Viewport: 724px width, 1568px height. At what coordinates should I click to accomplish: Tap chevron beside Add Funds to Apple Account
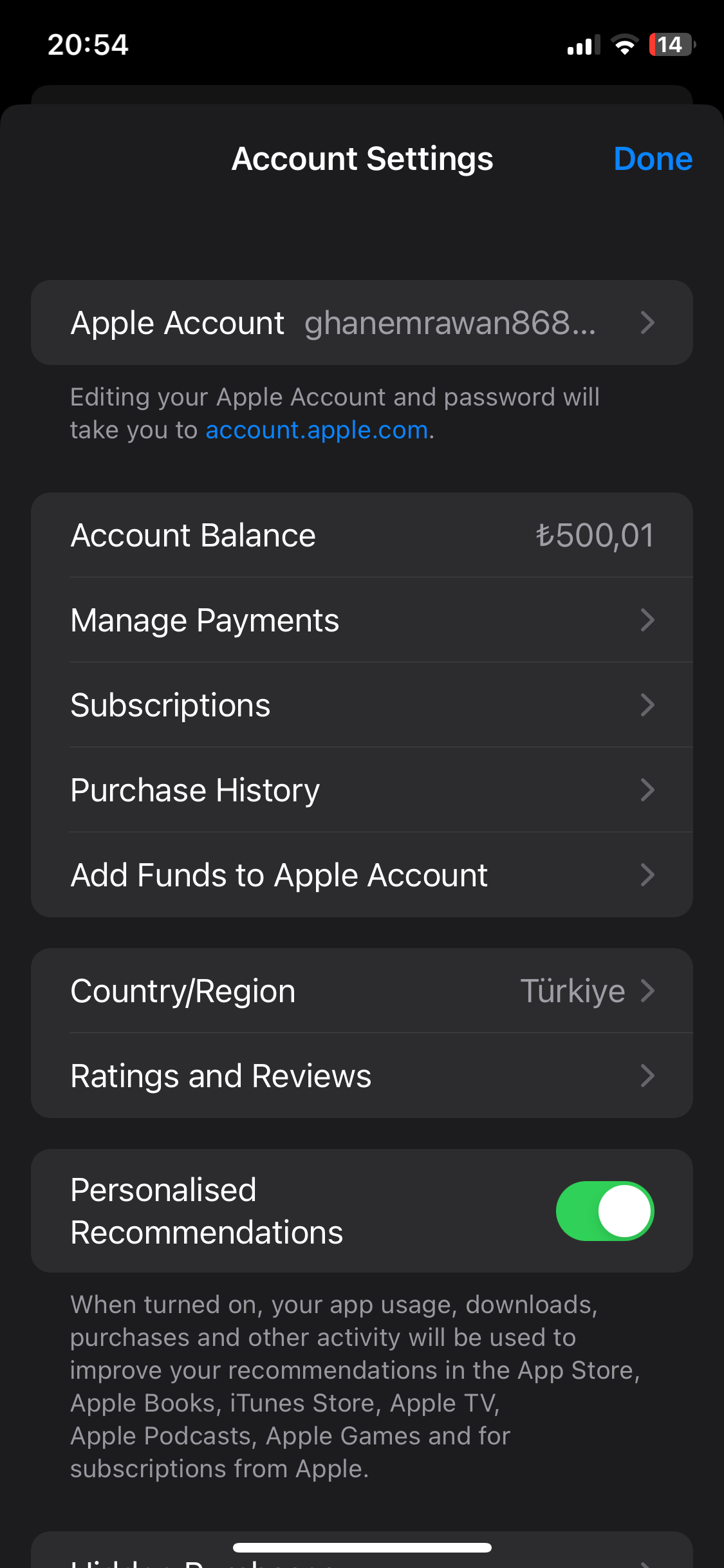click(x=647, y=875)
